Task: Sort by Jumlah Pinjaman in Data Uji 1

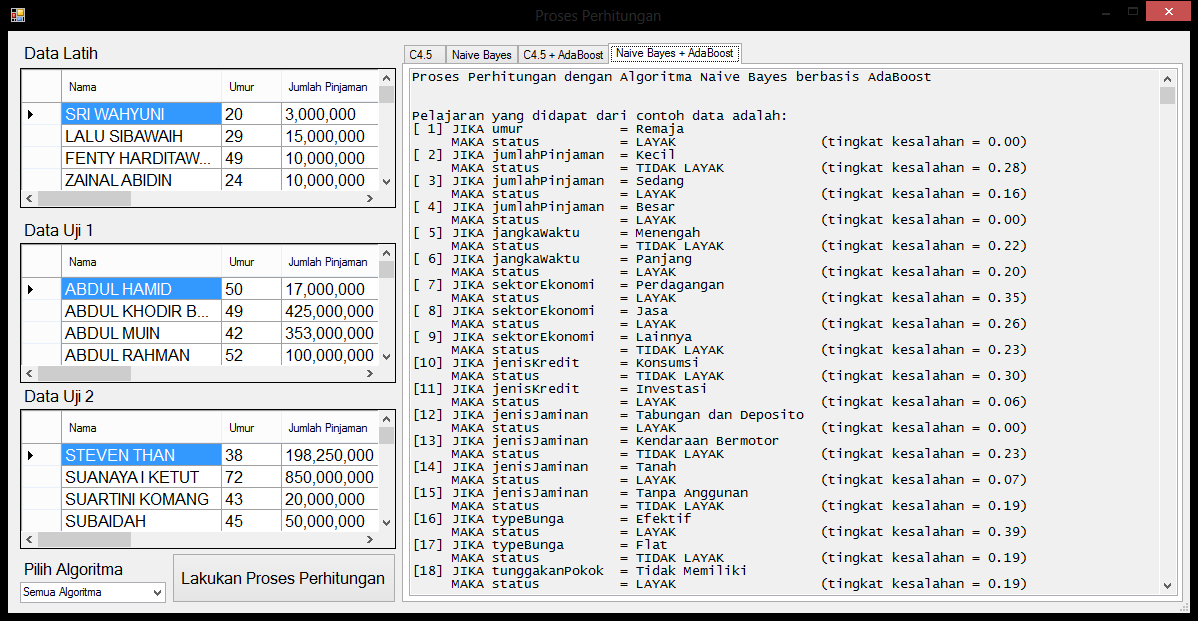Action: pyautogui.click(x=328, y=262)
